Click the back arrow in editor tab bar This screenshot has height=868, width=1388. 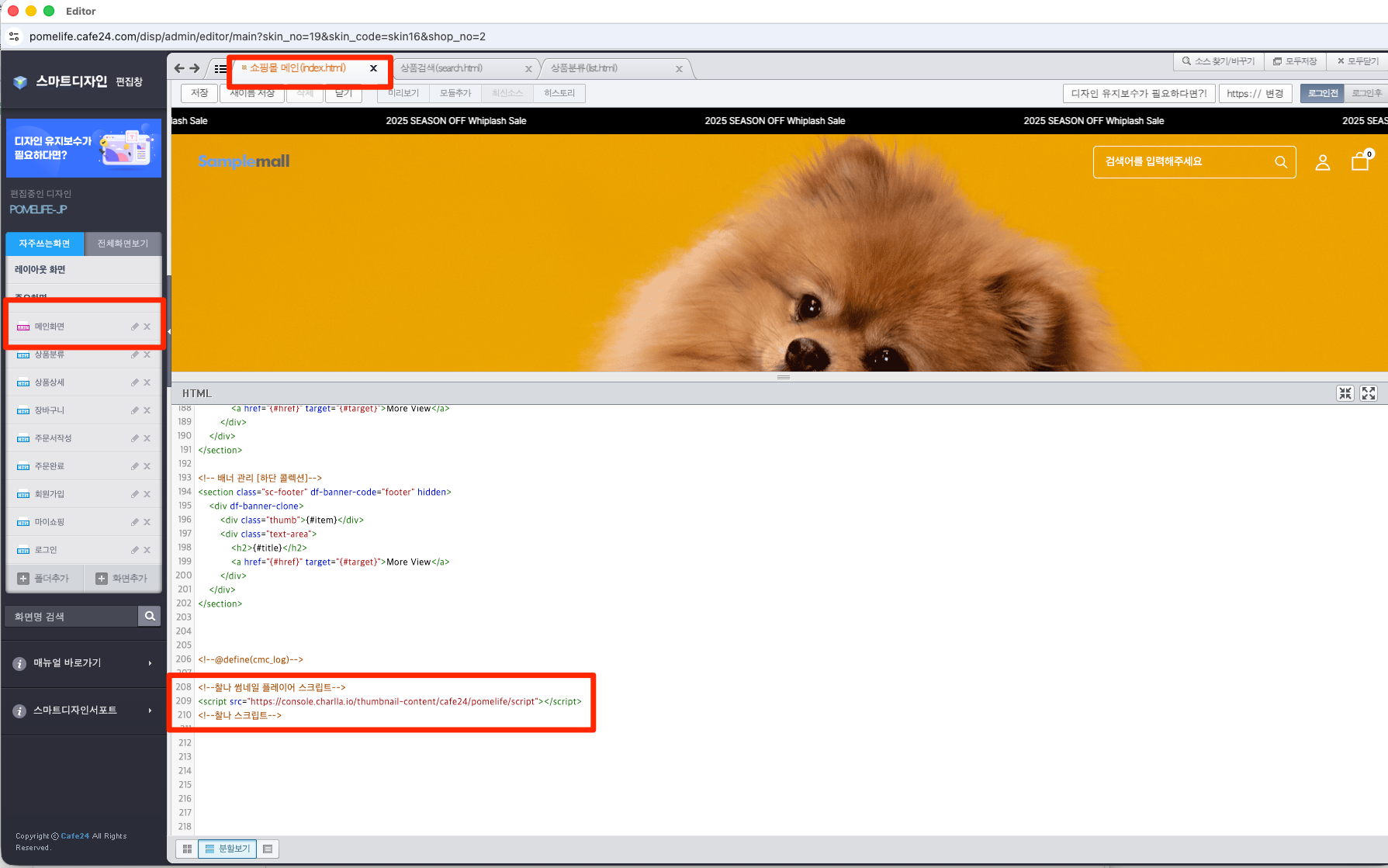pyautogui.click(x=179, y=68)
